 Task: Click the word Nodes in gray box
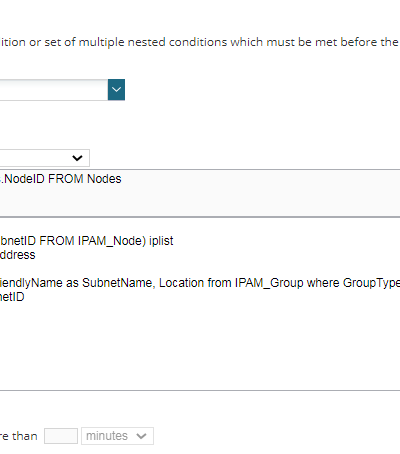tap(104, 179)
